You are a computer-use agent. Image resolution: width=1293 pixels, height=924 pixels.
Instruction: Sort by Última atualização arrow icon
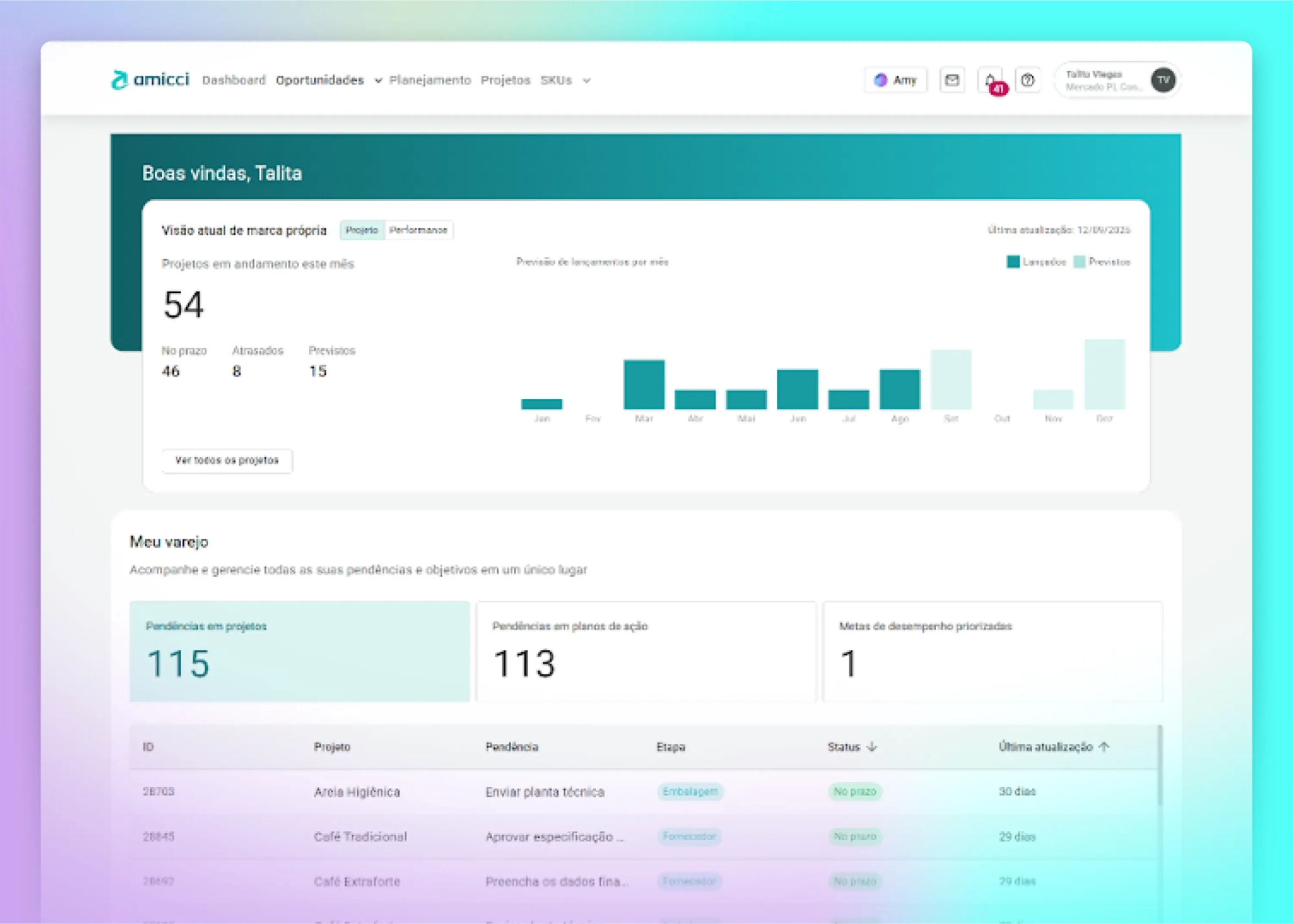point(1104,747)
